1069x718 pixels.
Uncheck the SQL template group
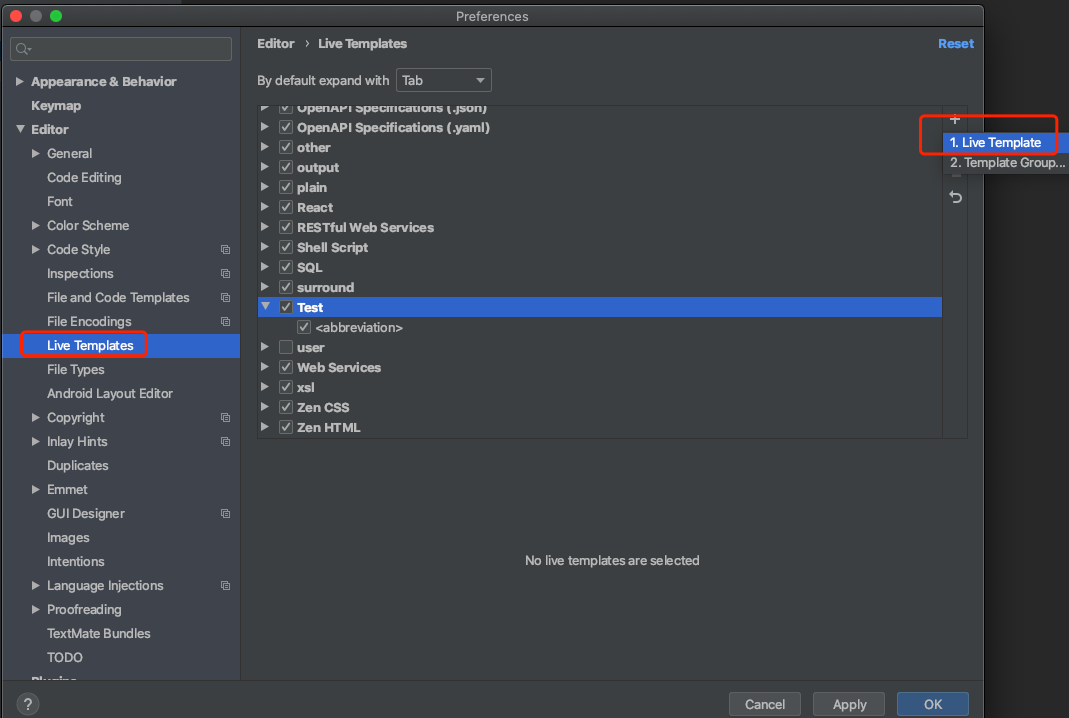(x=286, y=267)
